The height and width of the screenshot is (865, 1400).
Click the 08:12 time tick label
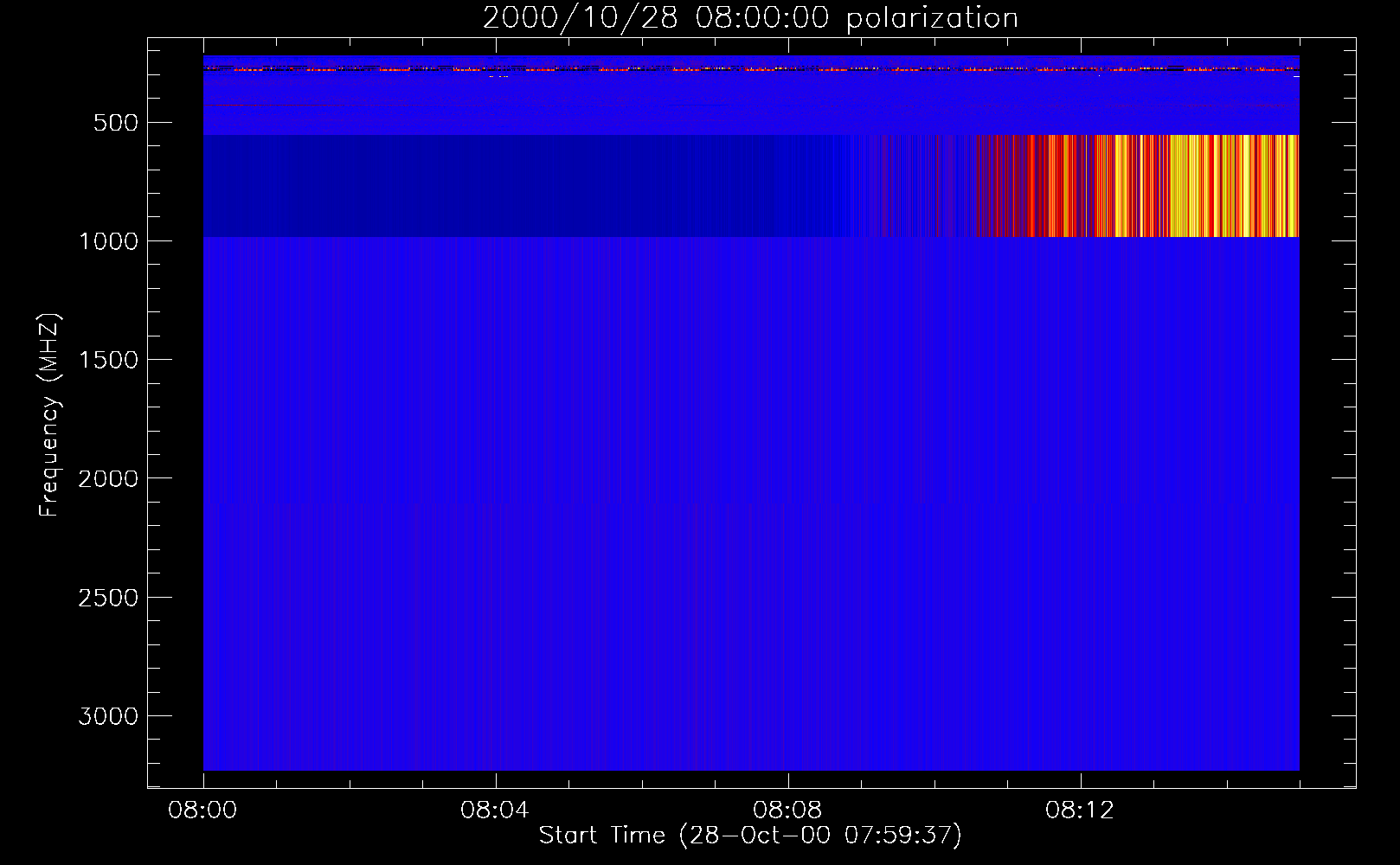[x=1080, y=811]
